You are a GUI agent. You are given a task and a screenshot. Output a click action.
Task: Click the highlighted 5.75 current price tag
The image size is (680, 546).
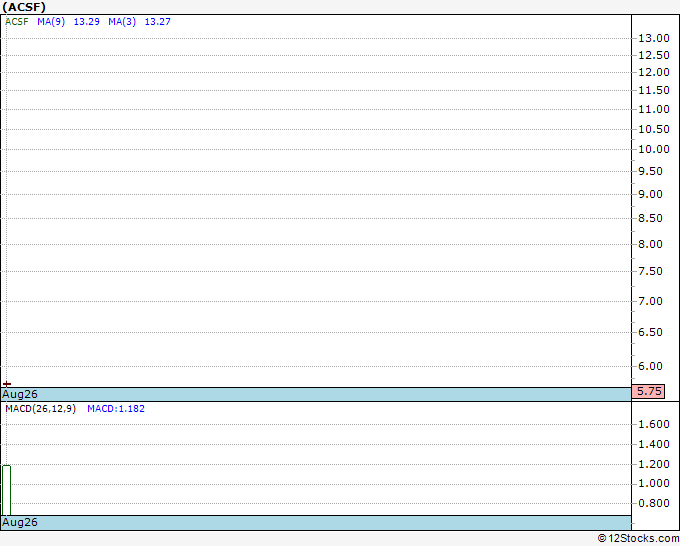pyautogui.click(x=648, y=392)
